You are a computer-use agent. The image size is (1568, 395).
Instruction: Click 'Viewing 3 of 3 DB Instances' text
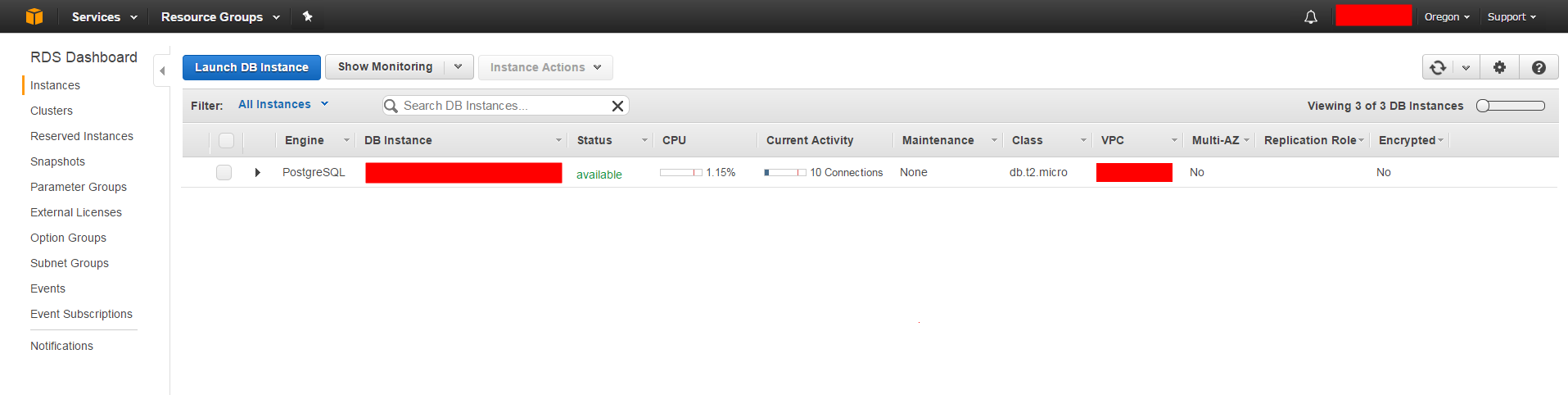(x=1385, y=106)
